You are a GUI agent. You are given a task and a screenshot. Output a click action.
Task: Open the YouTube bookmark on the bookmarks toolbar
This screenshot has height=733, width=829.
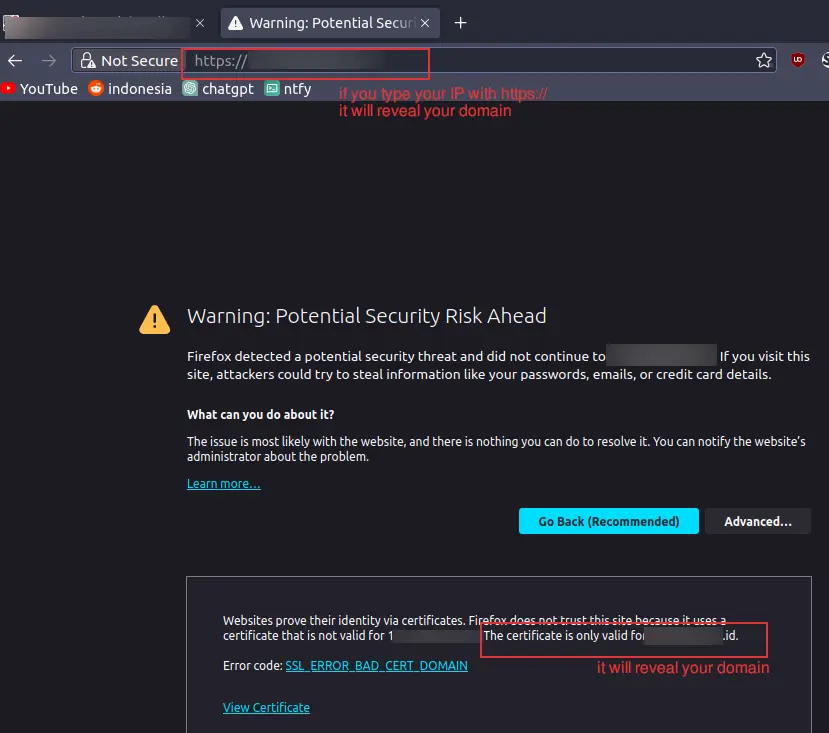(40, 88)
